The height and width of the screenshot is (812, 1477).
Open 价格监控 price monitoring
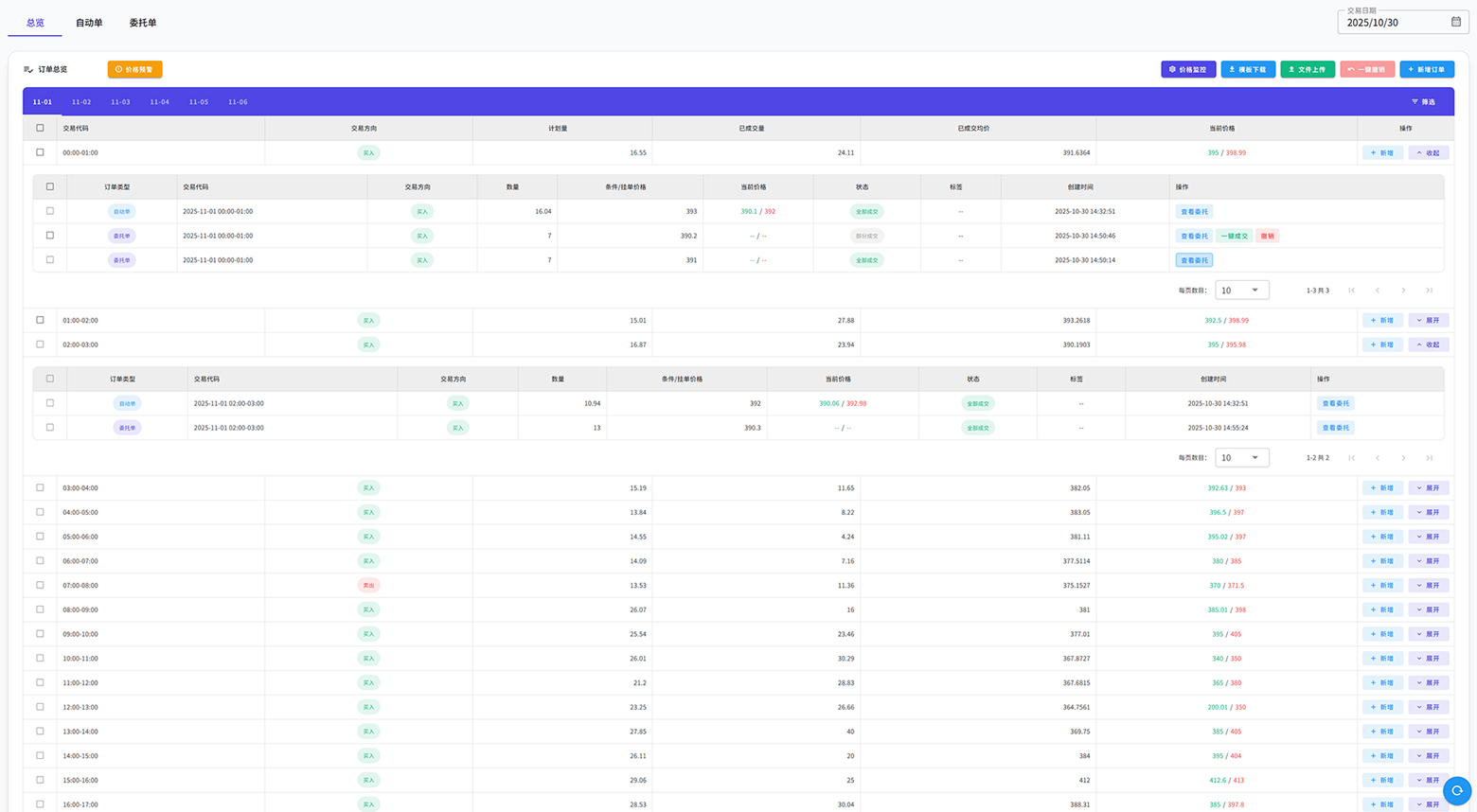pos(1187,69)
